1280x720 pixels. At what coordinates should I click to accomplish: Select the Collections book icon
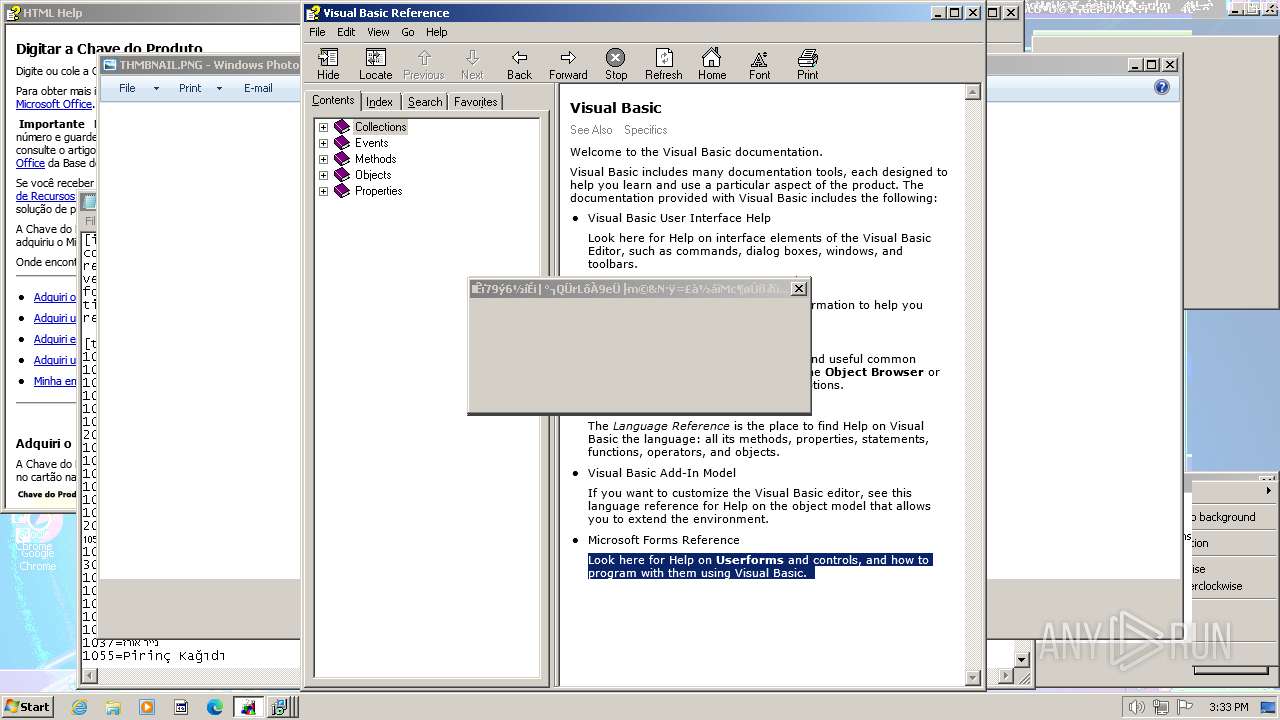click(342, 127)
